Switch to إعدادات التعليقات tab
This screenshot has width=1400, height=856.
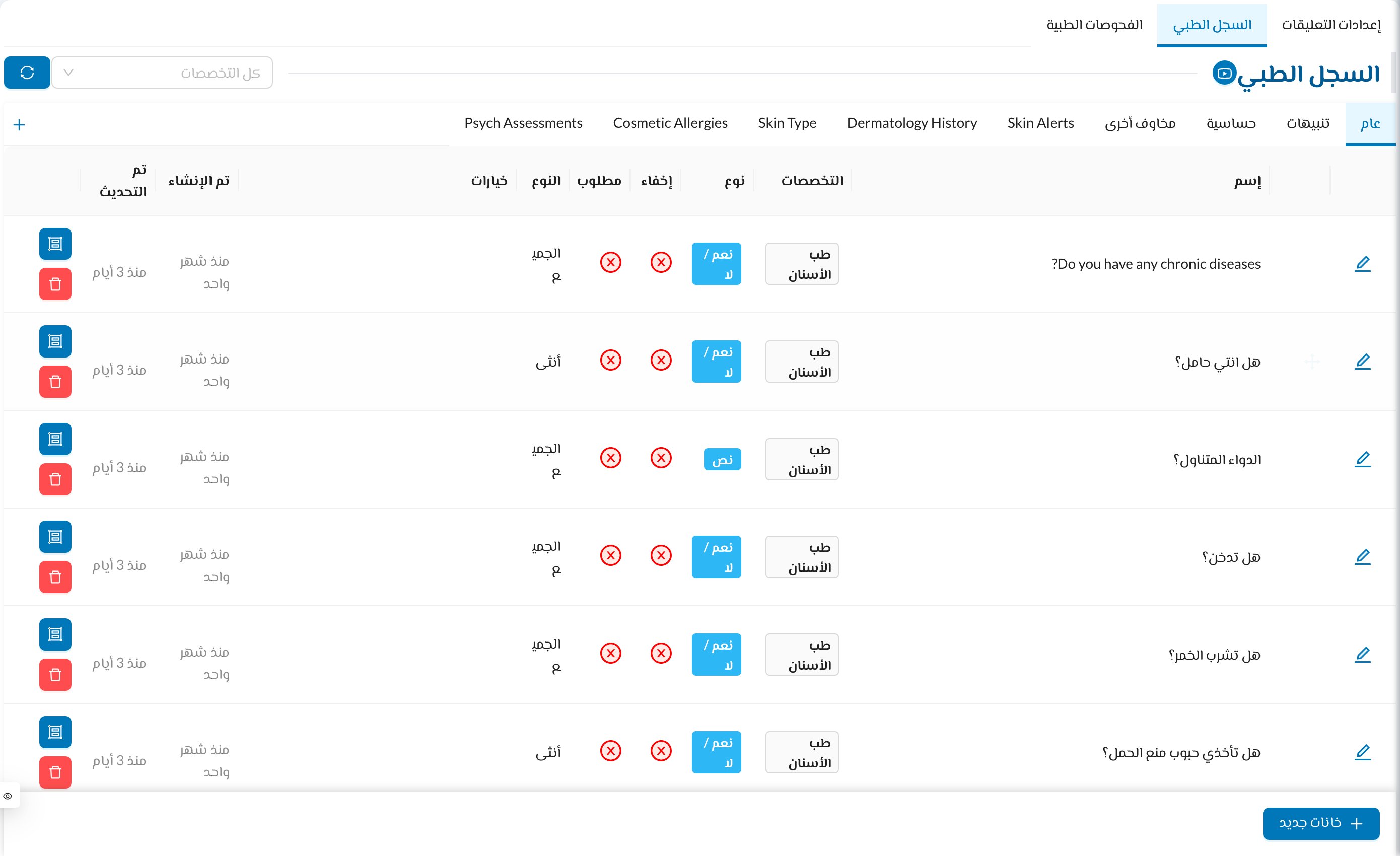pyautogui.click(x=1331, y=25)
